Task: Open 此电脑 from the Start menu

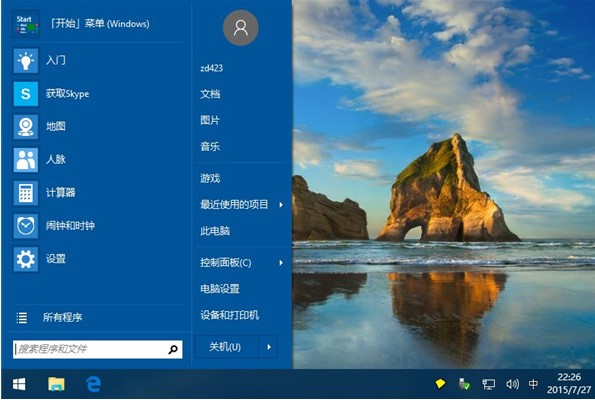Action: coord(215,231)
